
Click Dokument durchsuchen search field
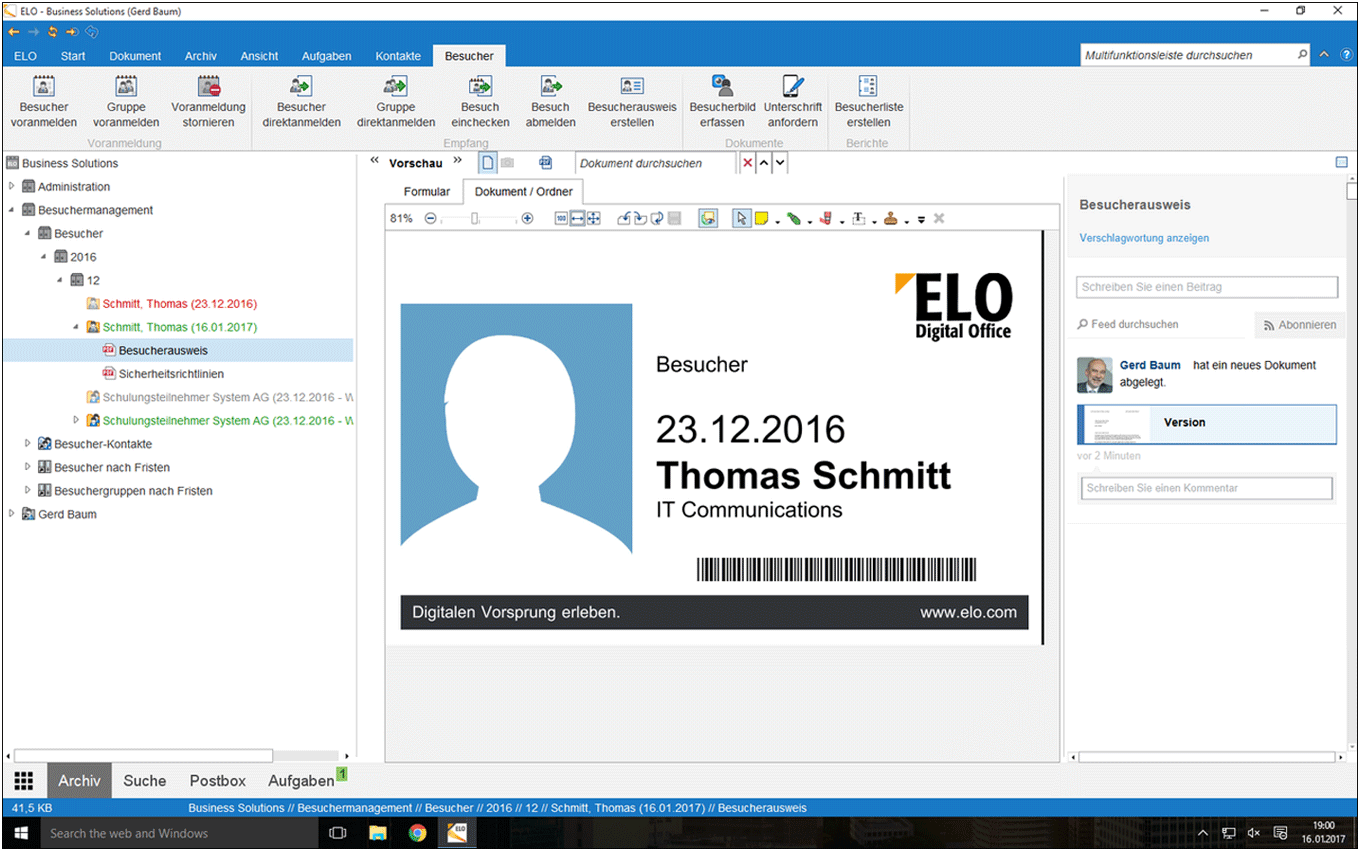(656, 163)
